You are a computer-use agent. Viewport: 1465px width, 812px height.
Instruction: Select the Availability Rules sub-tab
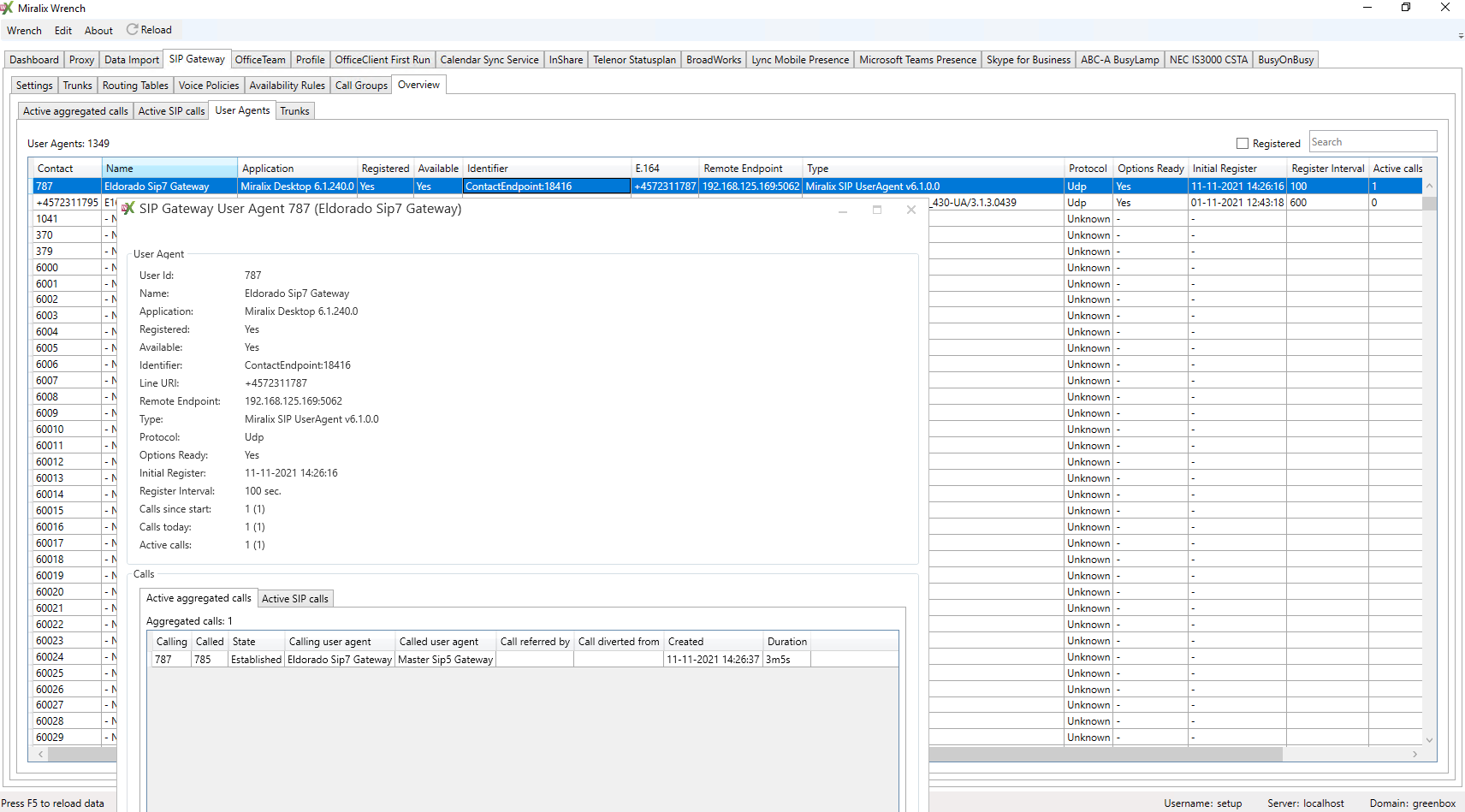287,86
